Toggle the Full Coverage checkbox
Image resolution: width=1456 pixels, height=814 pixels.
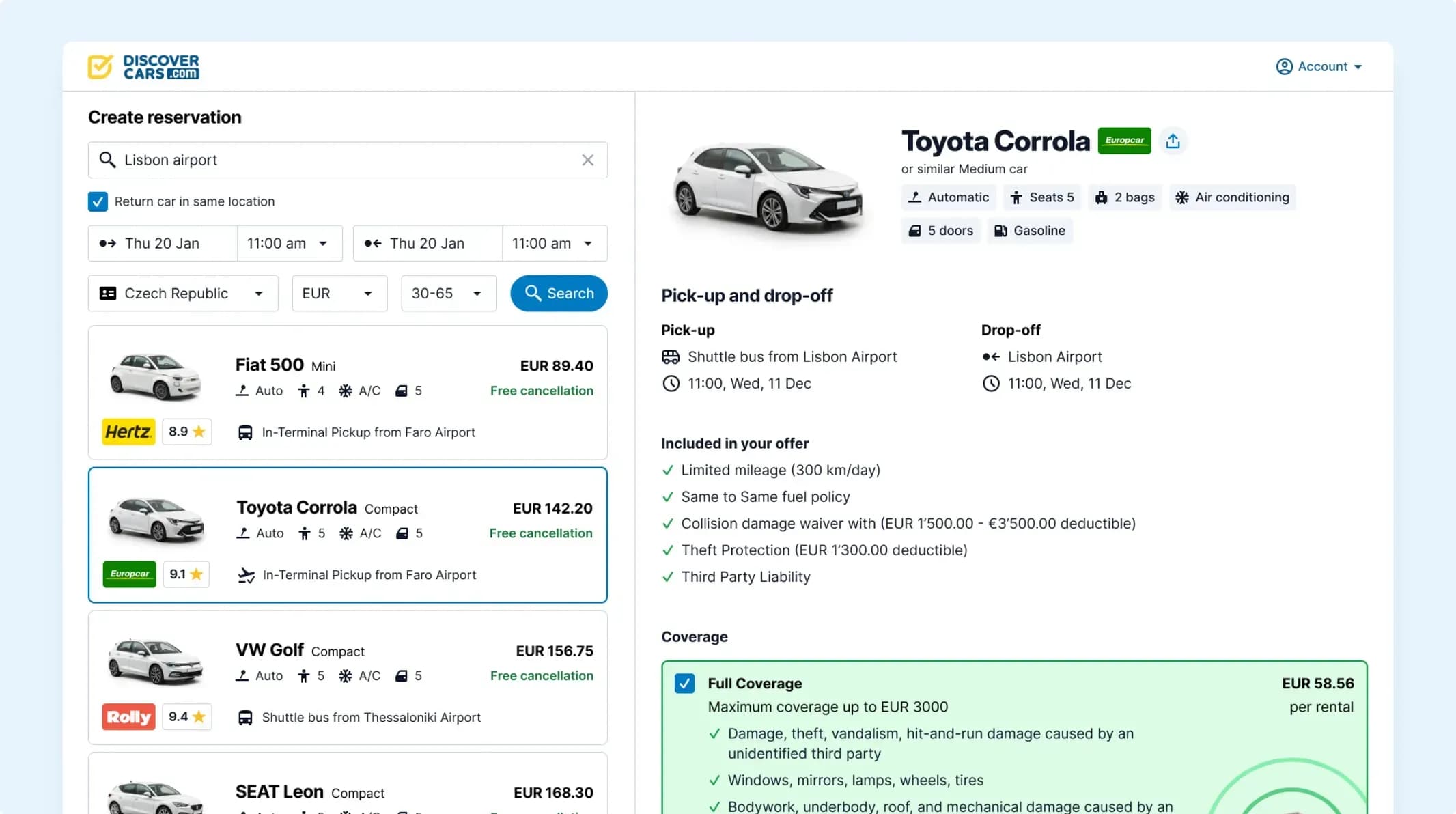(684, 684)
